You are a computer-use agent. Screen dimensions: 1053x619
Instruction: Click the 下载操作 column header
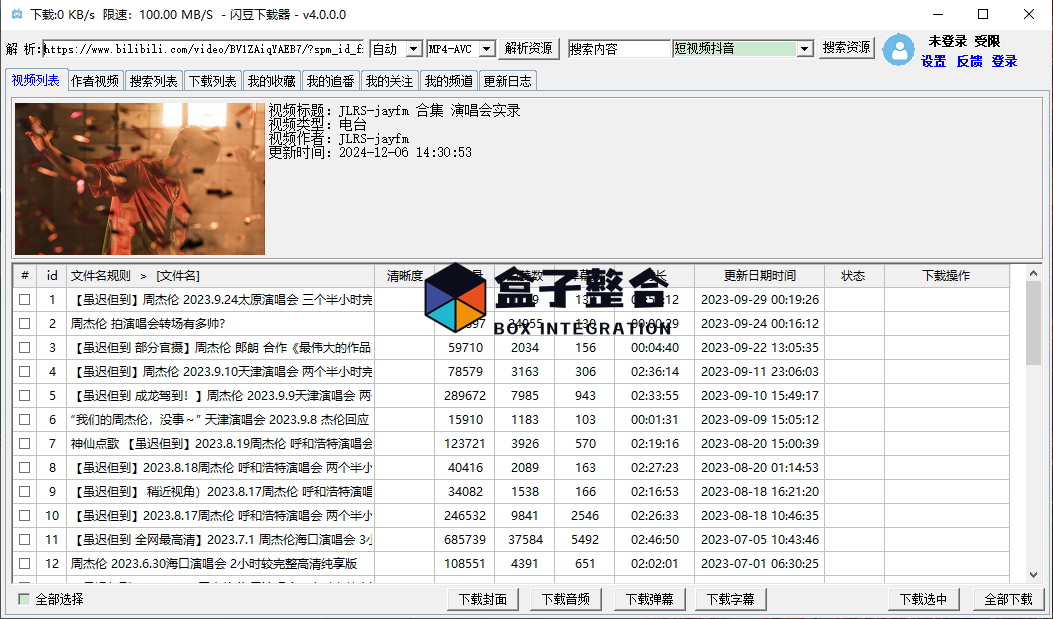(946, 276)
